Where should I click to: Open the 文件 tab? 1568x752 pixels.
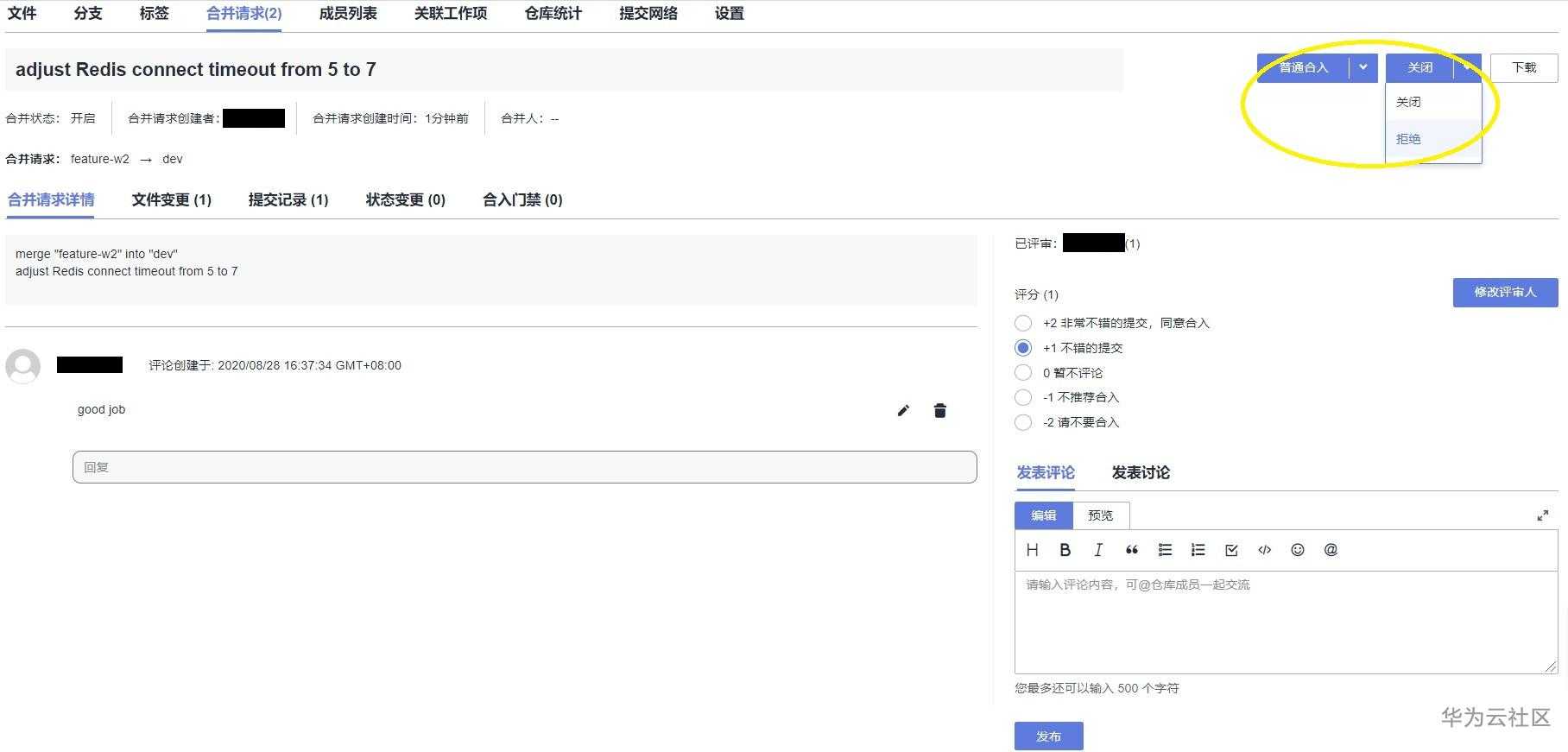point(22,14)
